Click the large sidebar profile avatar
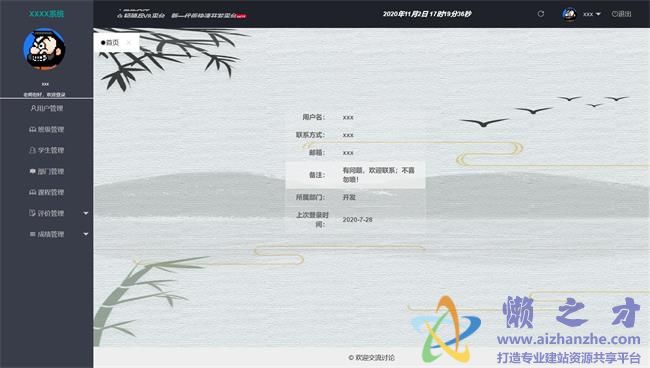 (44, 49)
